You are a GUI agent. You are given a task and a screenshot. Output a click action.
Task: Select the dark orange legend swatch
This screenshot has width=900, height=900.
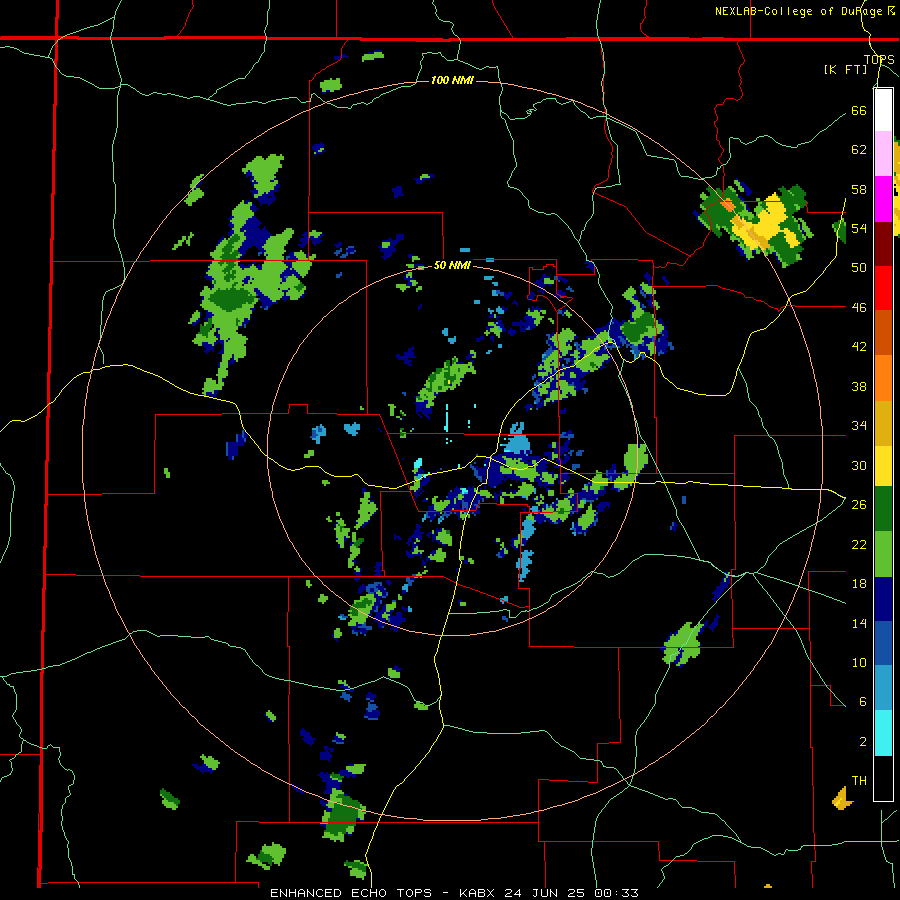(883, 333)
